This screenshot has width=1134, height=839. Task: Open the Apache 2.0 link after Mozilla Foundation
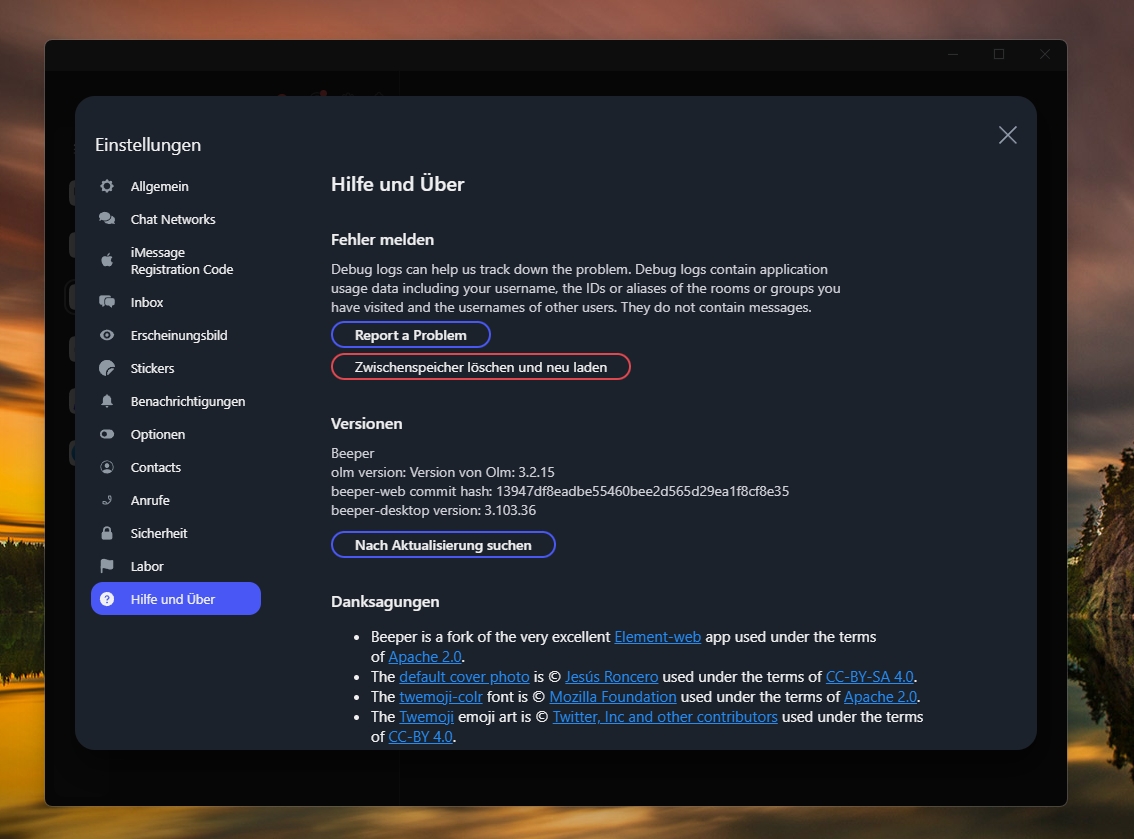880,697
